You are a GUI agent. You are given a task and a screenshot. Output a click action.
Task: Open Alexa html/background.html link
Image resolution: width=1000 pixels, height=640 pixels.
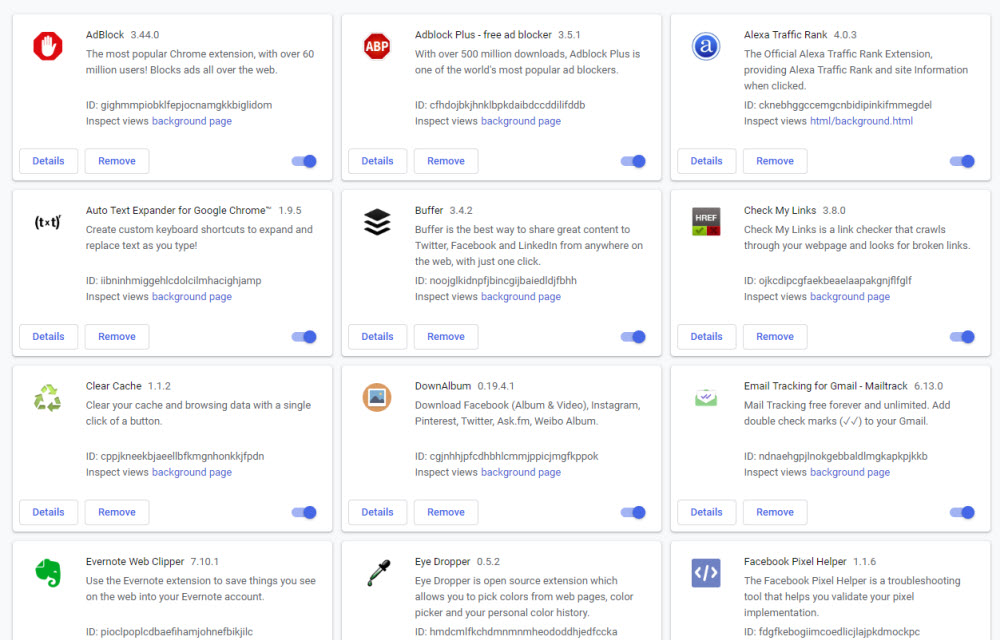pos(861,121)
